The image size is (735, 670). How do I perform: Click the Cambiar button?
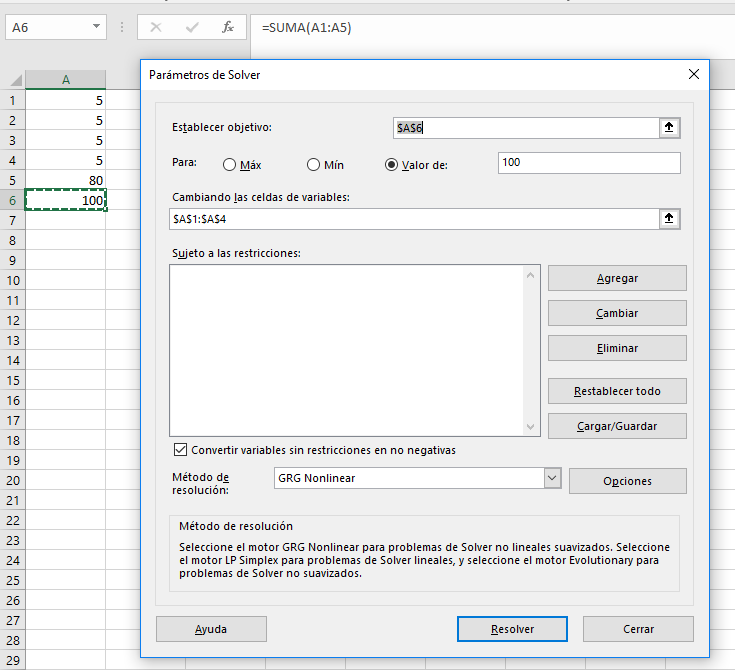[x=617, y=313]
